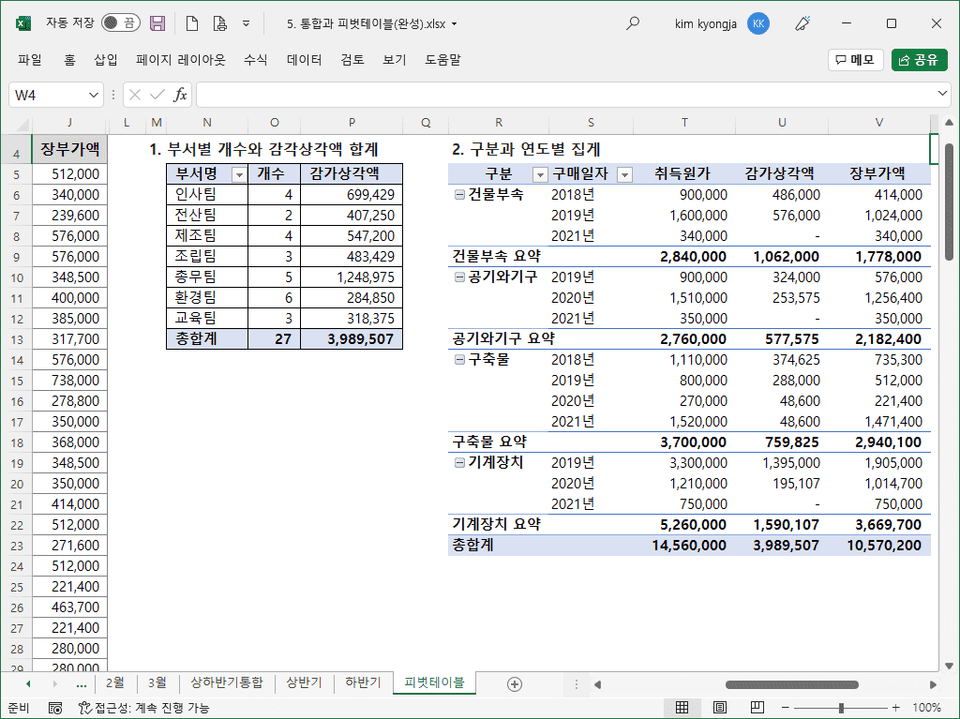Image resolution: width=960 pixels, height=719 pixels.
Task: Switch to the 3월 sheet tab
Action: pos(157,682)
